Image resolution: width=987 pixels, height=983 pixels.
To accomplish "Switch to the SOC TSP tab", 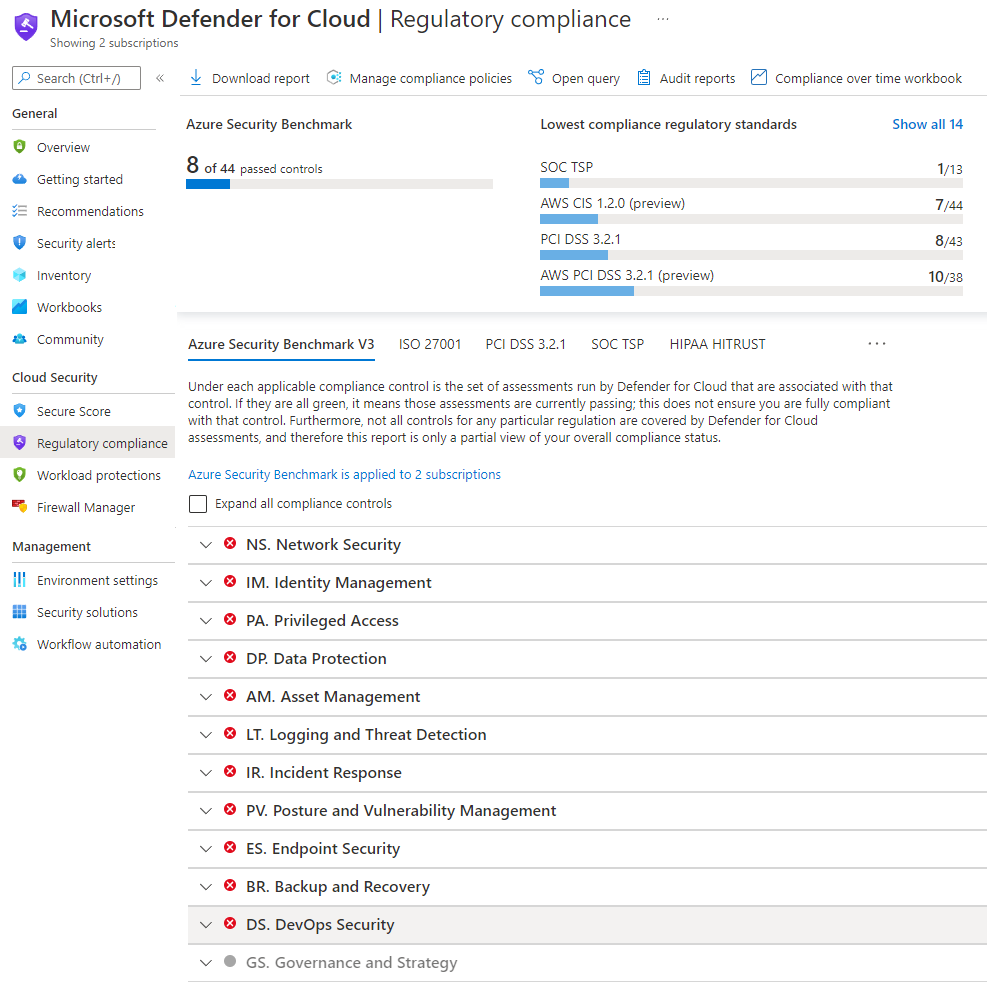I will [618, 344].
